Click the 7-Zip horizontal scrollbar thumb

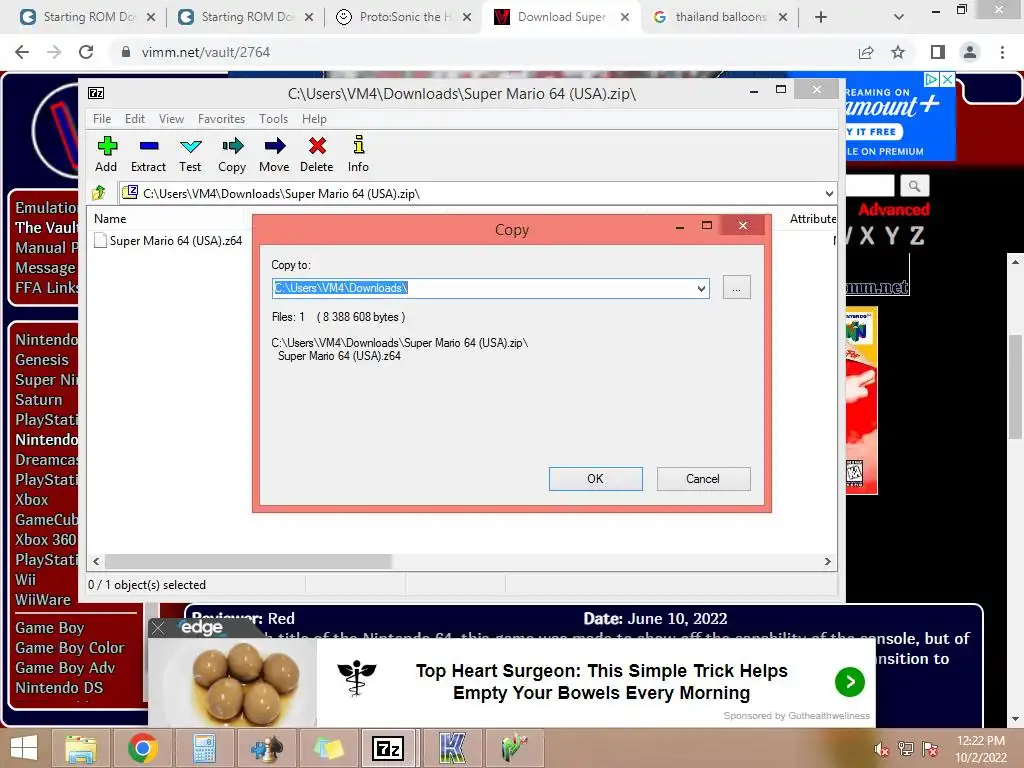pyautogui.click(x=248, y=561)
